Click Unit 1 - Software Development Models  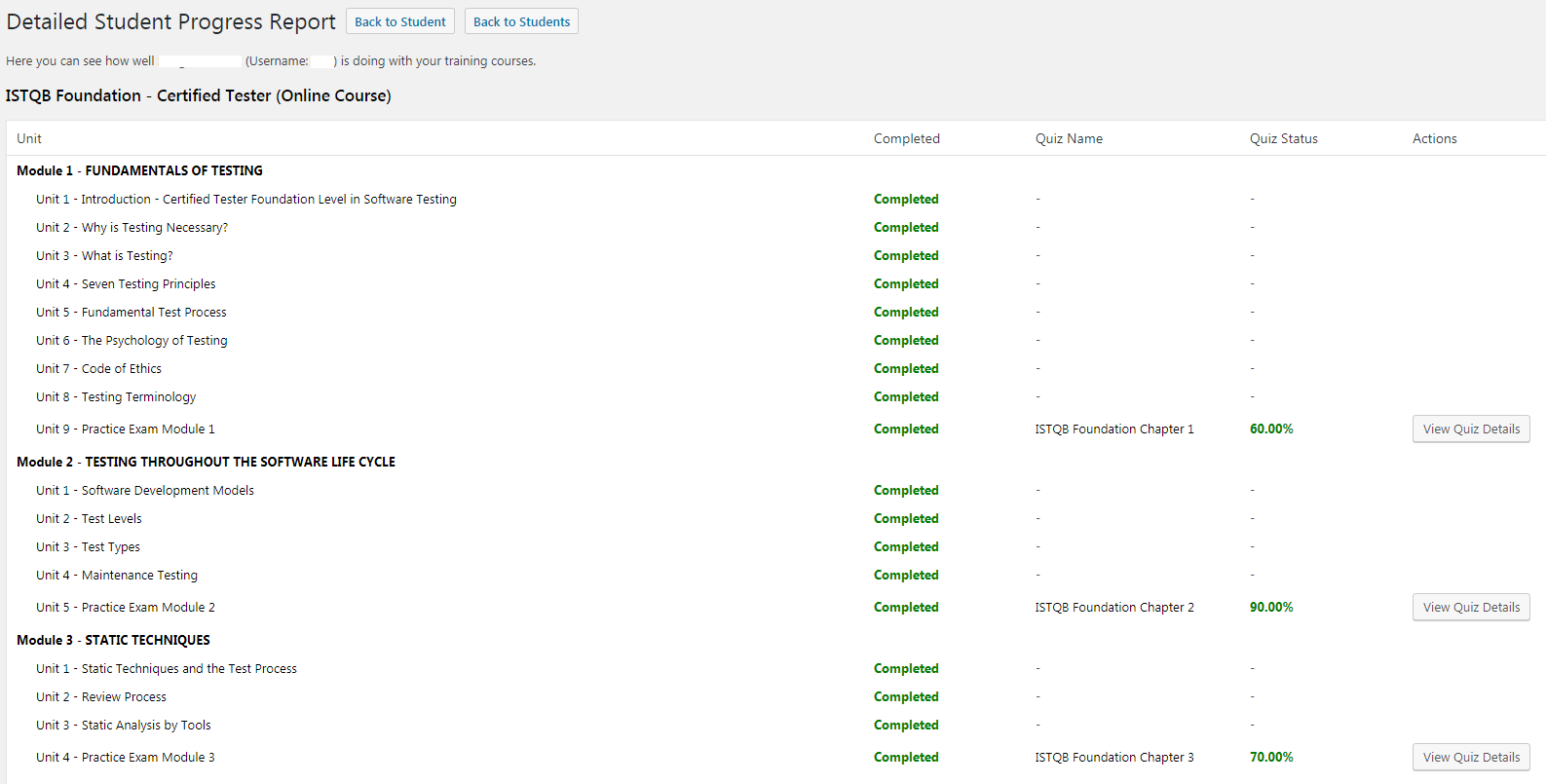(145, 490)
